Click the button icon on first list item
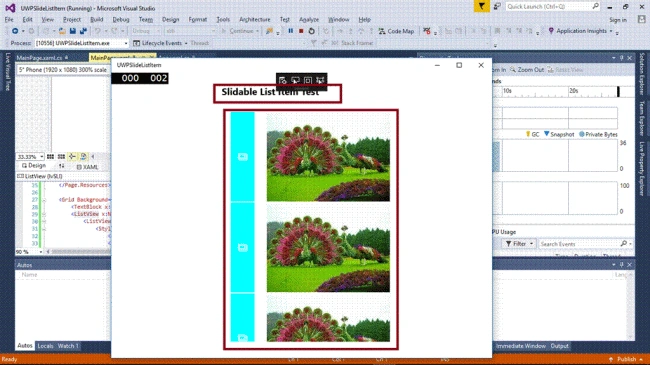Viewport: 650px width, 365px height. coord(243,157)
